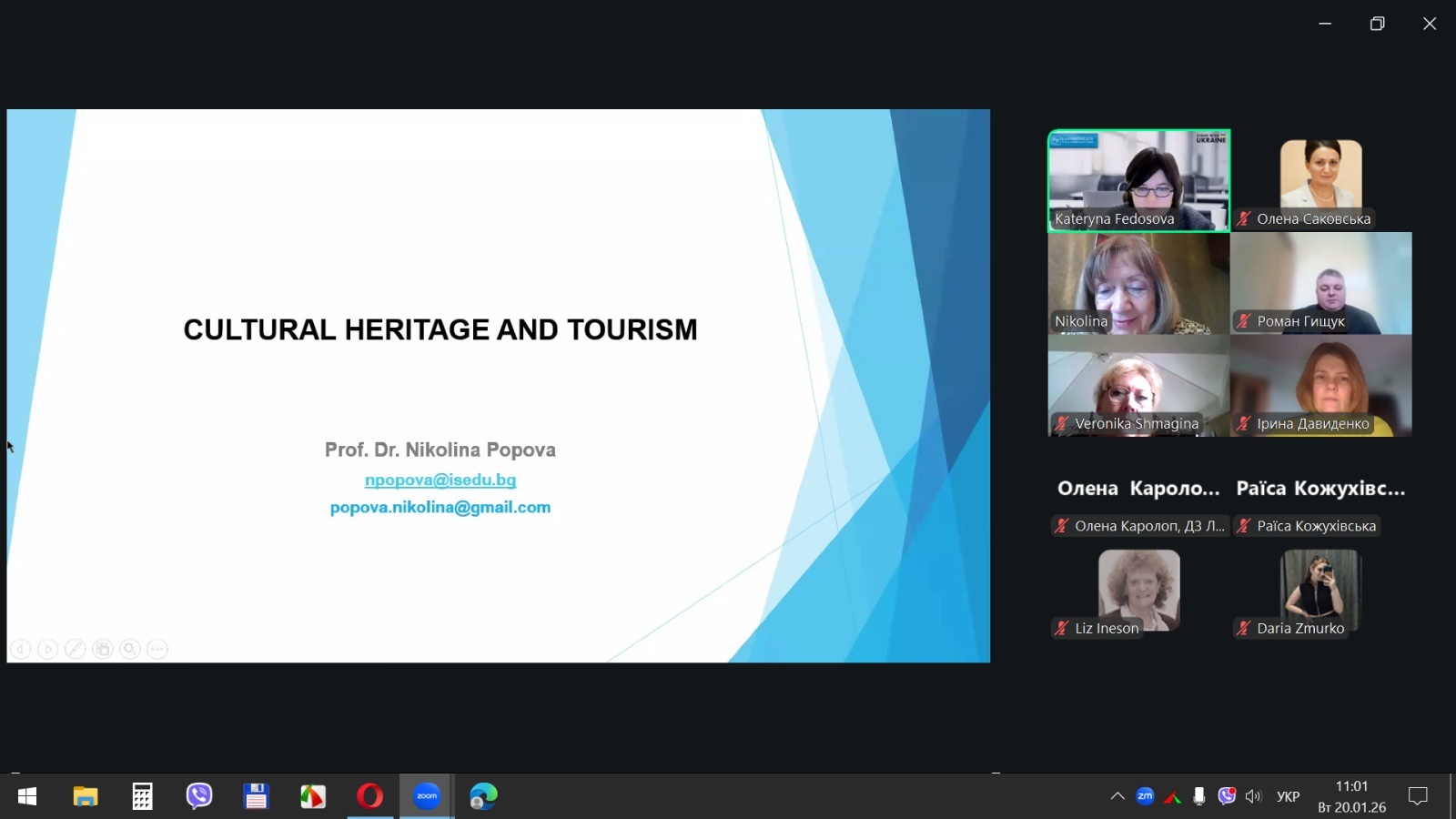The height and width of the screenshot is (819, 1456).
Task: Open the Windows Start menu
Action: click(27, 796)
